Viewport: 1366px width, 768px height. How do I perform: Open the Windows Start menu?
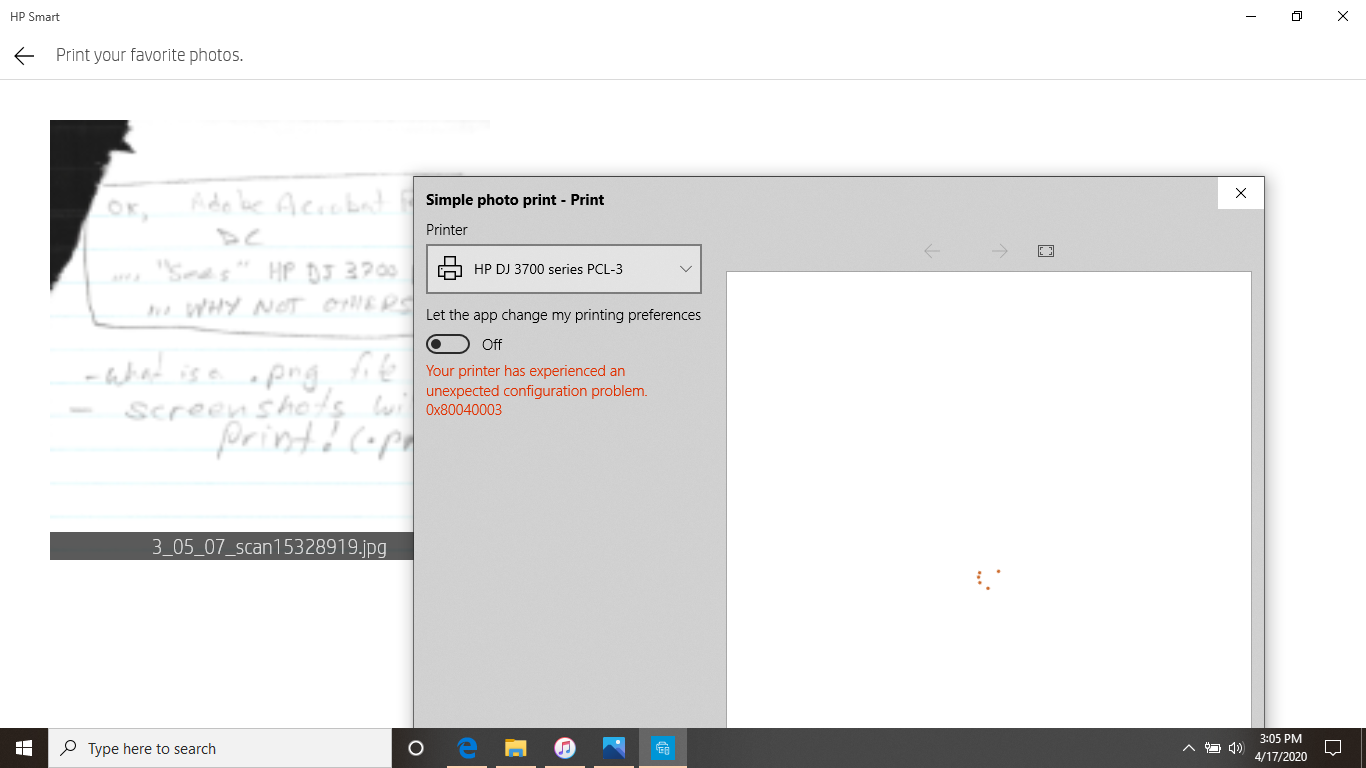tap(24, 748)
